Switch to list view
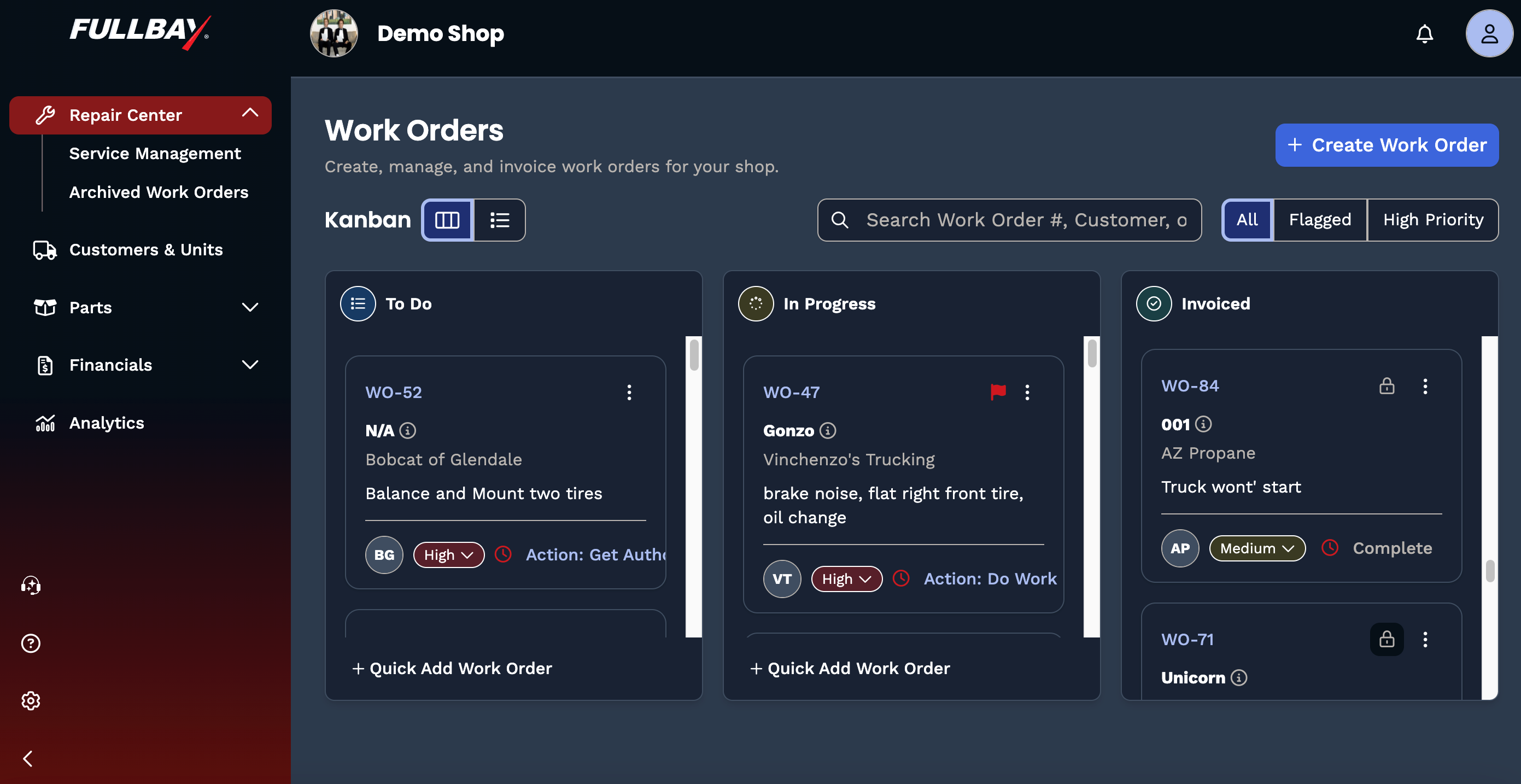Image resolution: width=1521 pixels, height=784 pixels. 500,220
